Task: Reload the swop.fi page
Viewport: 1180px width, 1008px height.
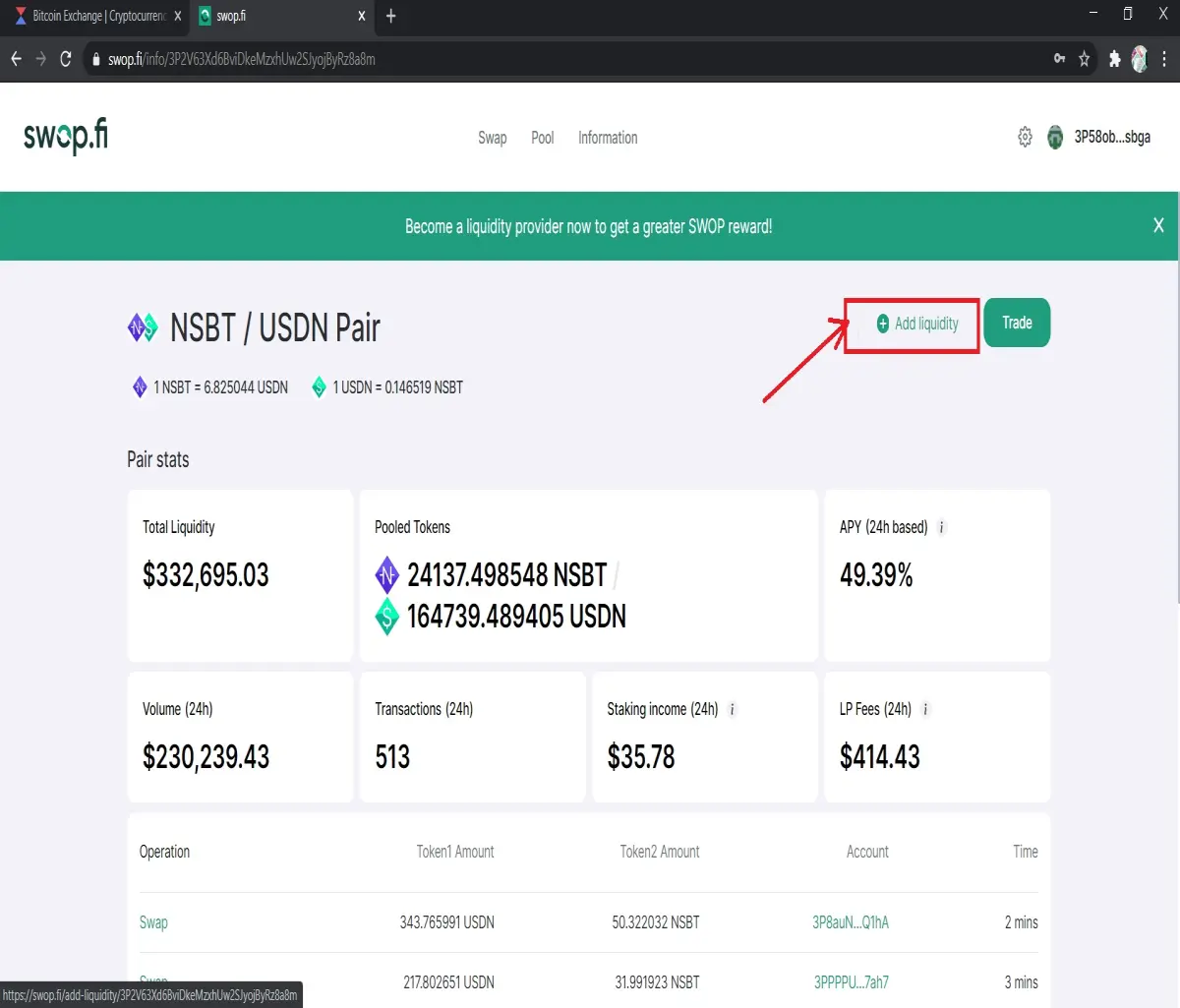Action: click(66, 59)
